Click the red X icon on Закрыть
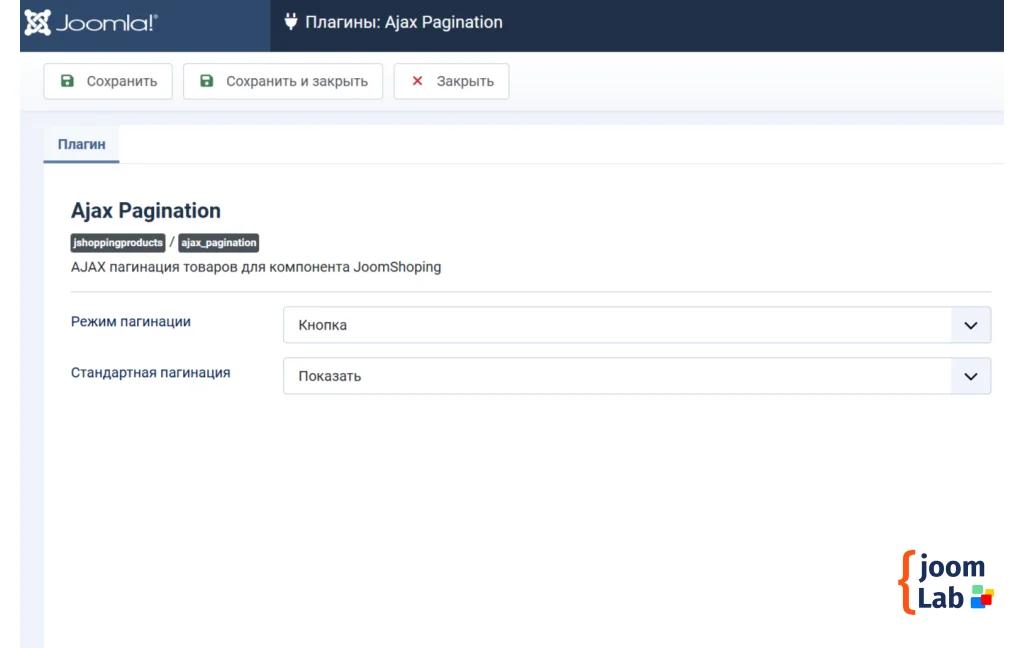Screen dimensions: 1024x648 (x=417, y=80)
